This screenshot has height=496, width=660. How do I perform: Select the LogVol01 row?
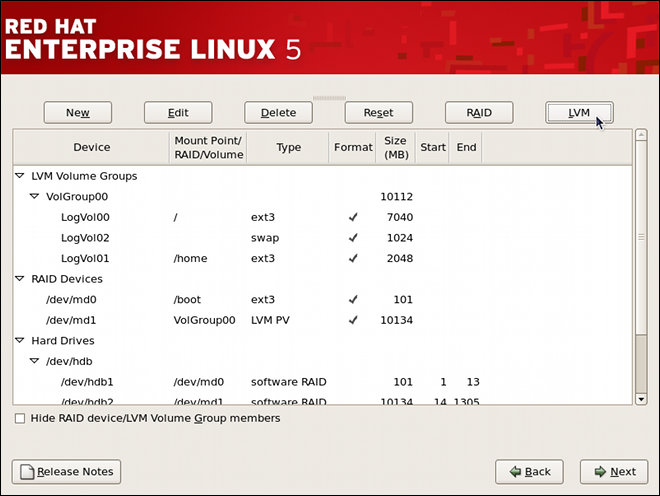pos(323,259)
